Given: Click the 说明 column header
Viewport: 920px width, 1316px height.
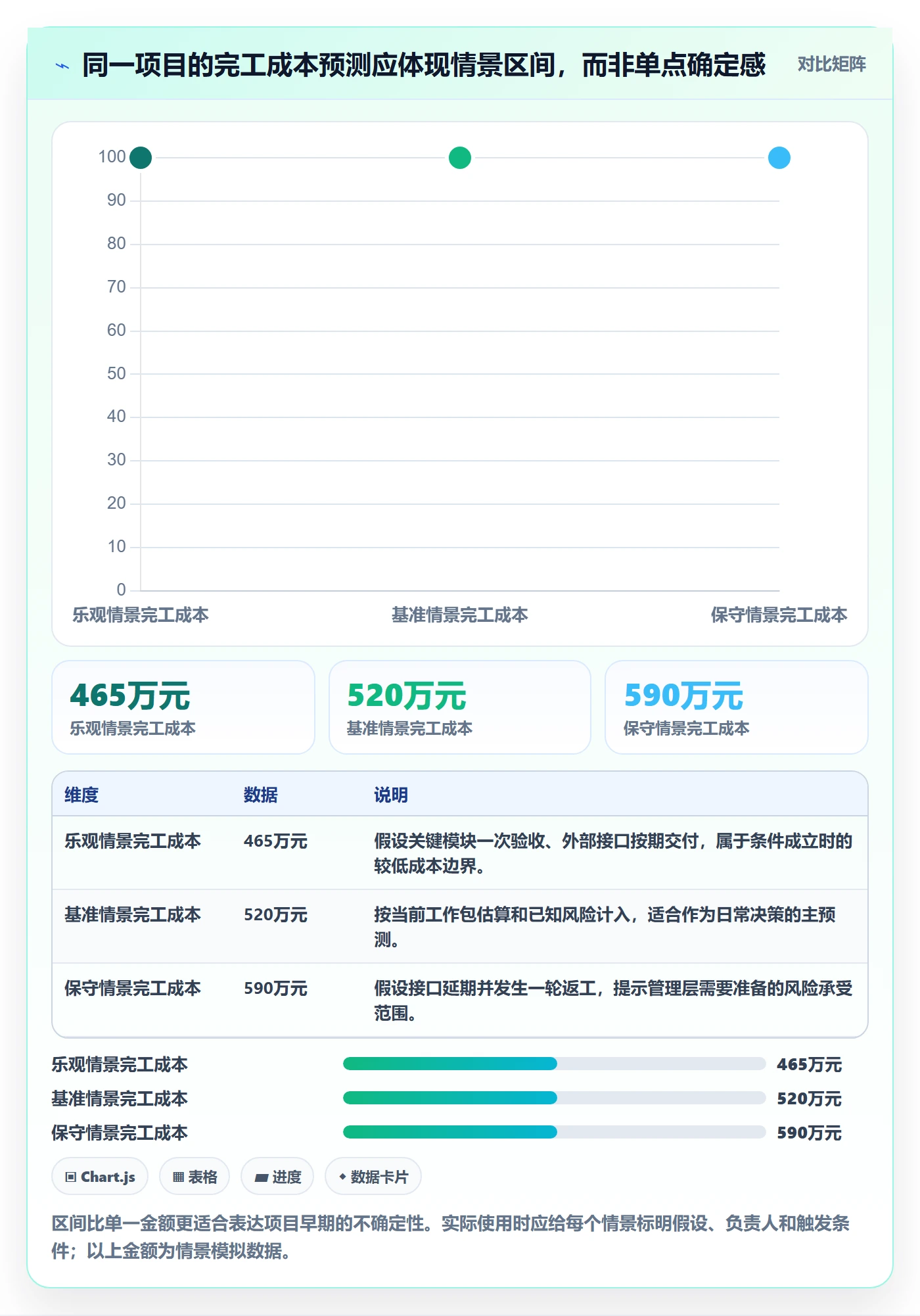Looking at the screenshot, I should point(391,795).
